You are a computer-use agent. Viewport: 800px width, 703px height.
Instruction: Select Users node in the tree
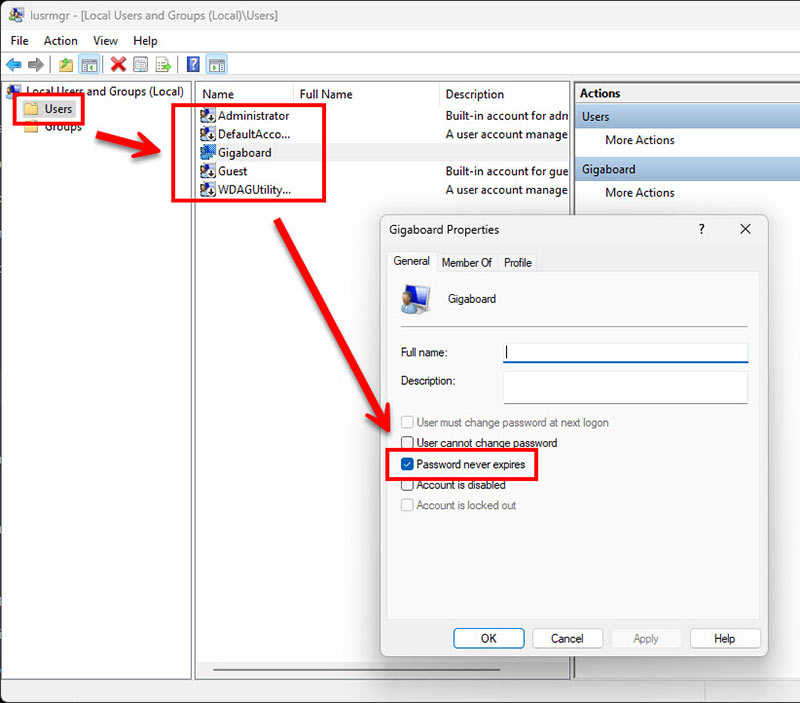pyautogui.click(x=58, y=109)
